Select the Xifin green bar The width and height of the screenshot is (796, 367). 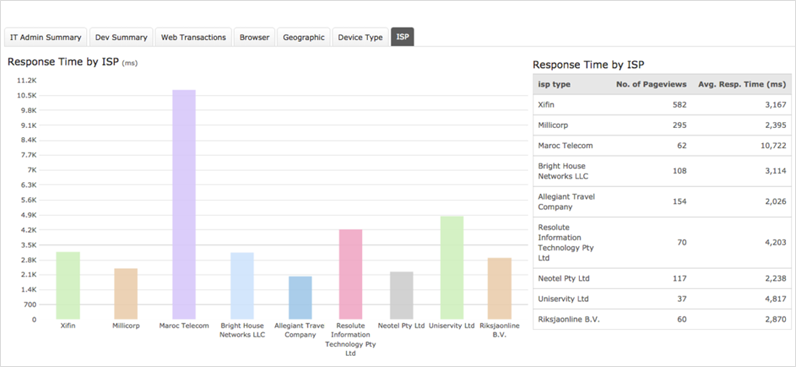tap(68, 285)
